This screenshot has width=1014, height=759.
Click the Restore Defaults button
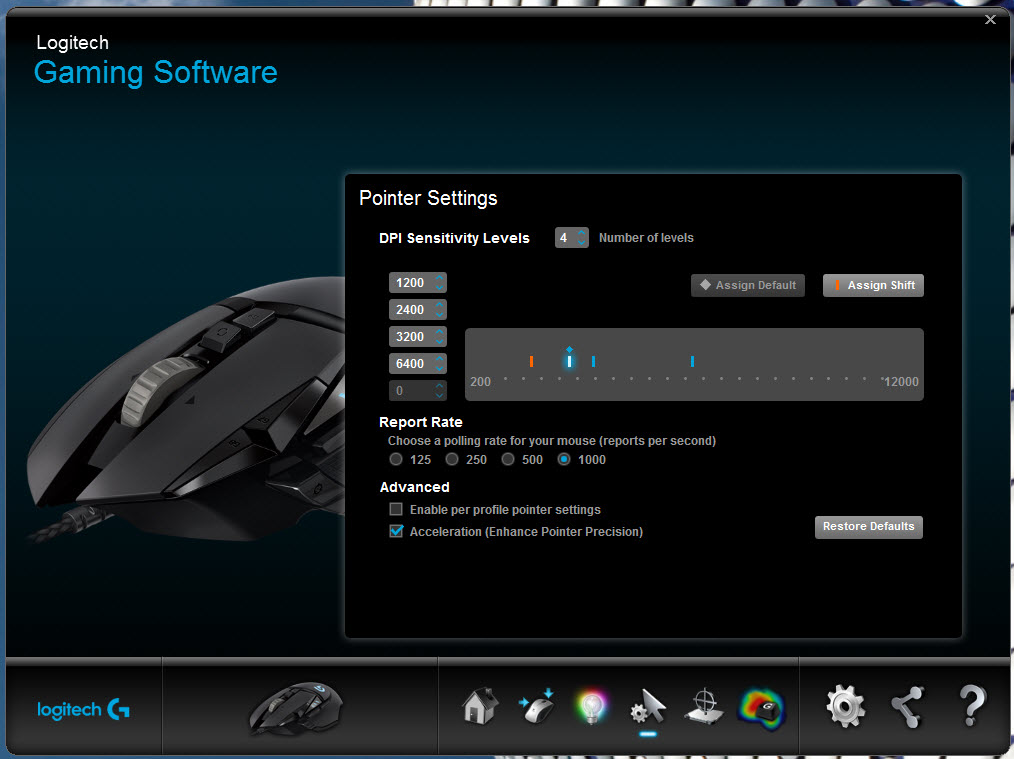(868, 527)
